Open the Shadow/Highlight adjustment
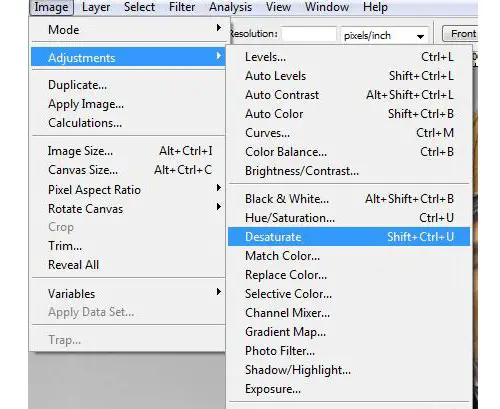 pos(349,370)
